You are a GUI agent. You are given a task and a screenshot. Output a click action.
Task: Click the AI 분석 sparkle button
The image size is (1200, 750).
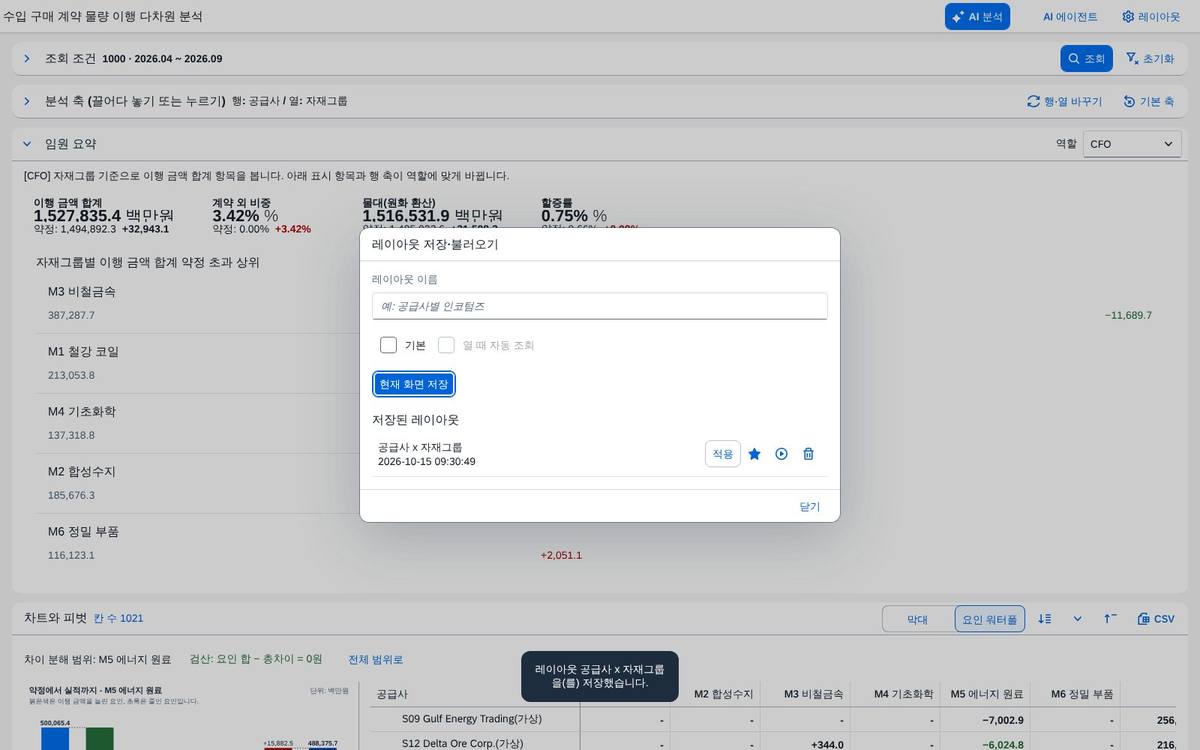(977, 17)
